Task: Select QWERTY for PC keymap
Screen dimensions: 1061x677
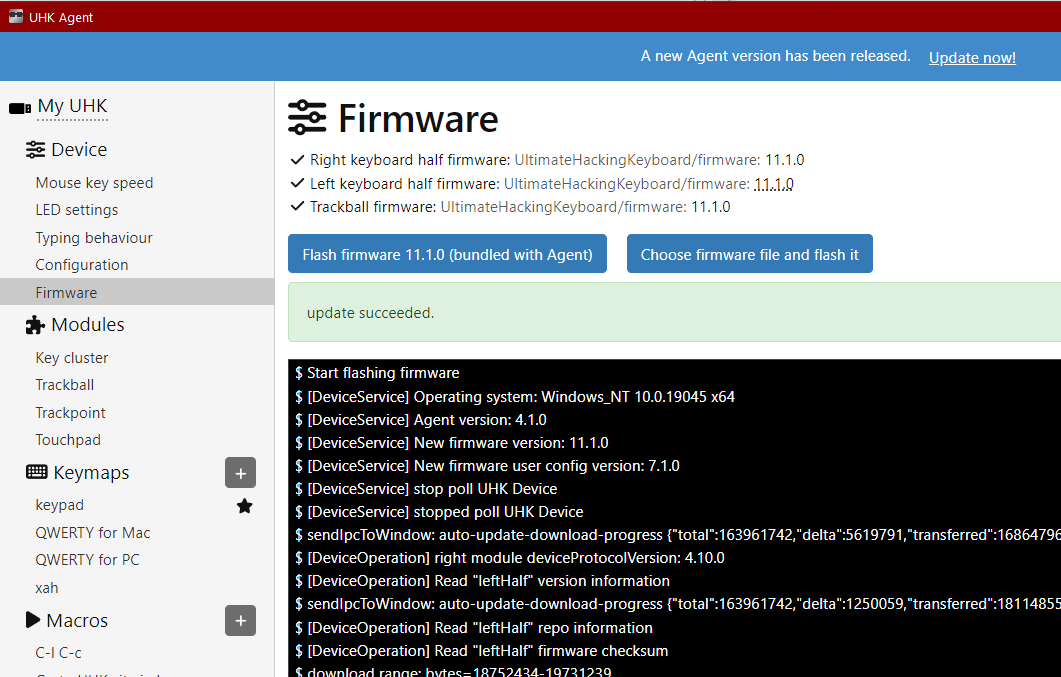Action: tap(87, 559)
